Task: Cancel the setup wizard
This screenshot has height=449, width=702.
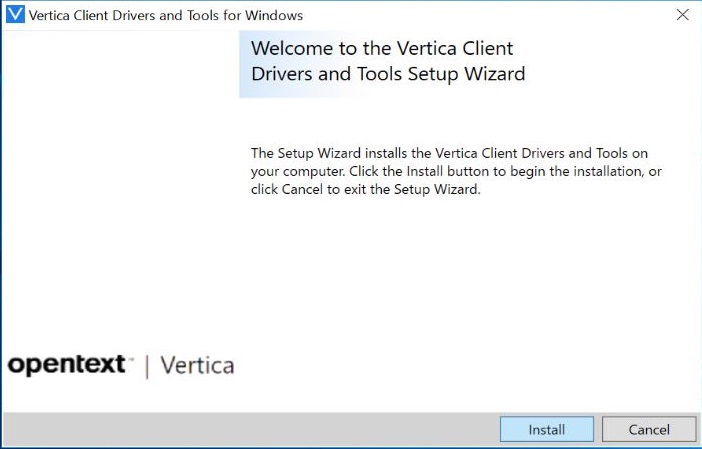Action: click(649, 429)
